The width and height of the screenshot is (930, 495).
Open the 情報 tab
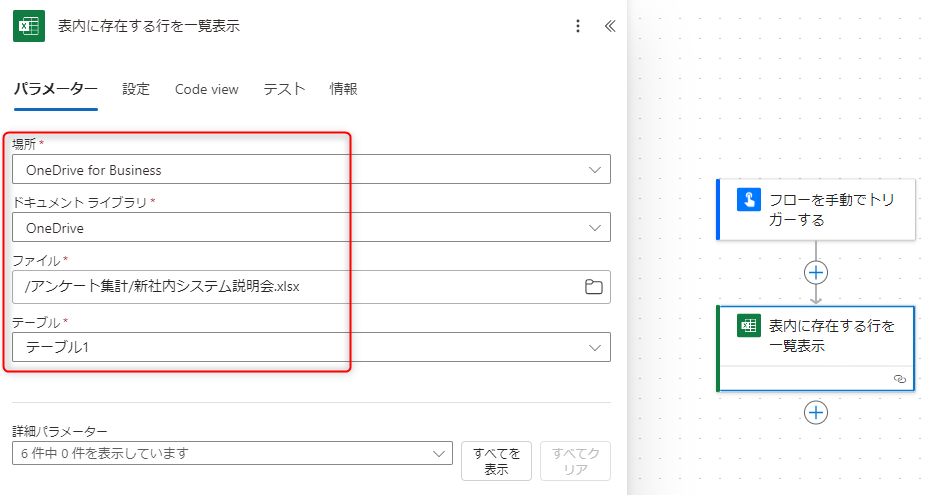point(343,89)
